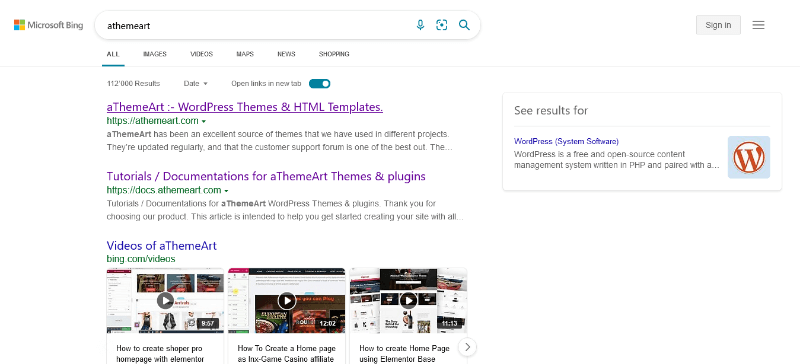Click the WordPress description snippet text
The image size is (800, 364).
pos(616,160)
